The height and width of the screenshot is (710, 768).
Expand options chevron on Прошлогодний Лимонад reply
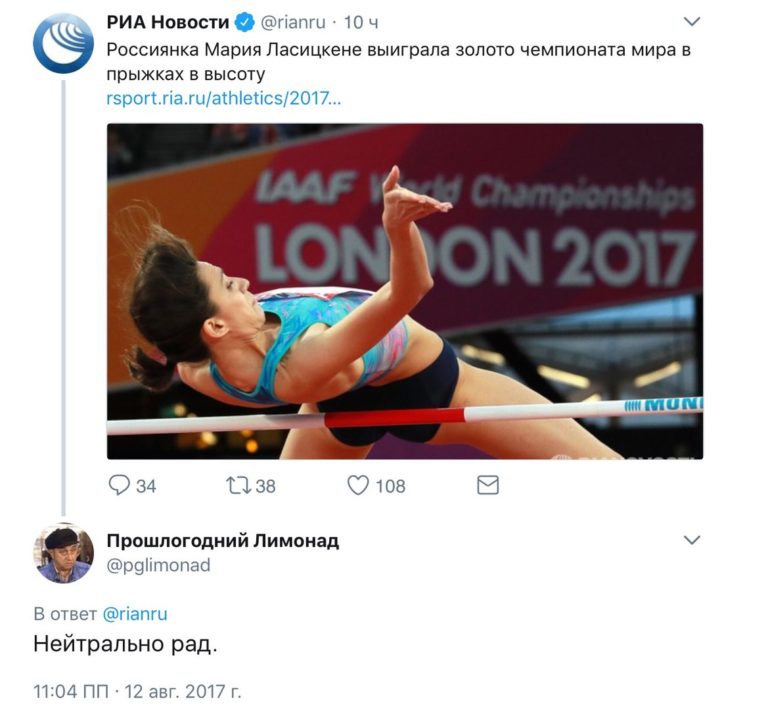pos(692,540)
